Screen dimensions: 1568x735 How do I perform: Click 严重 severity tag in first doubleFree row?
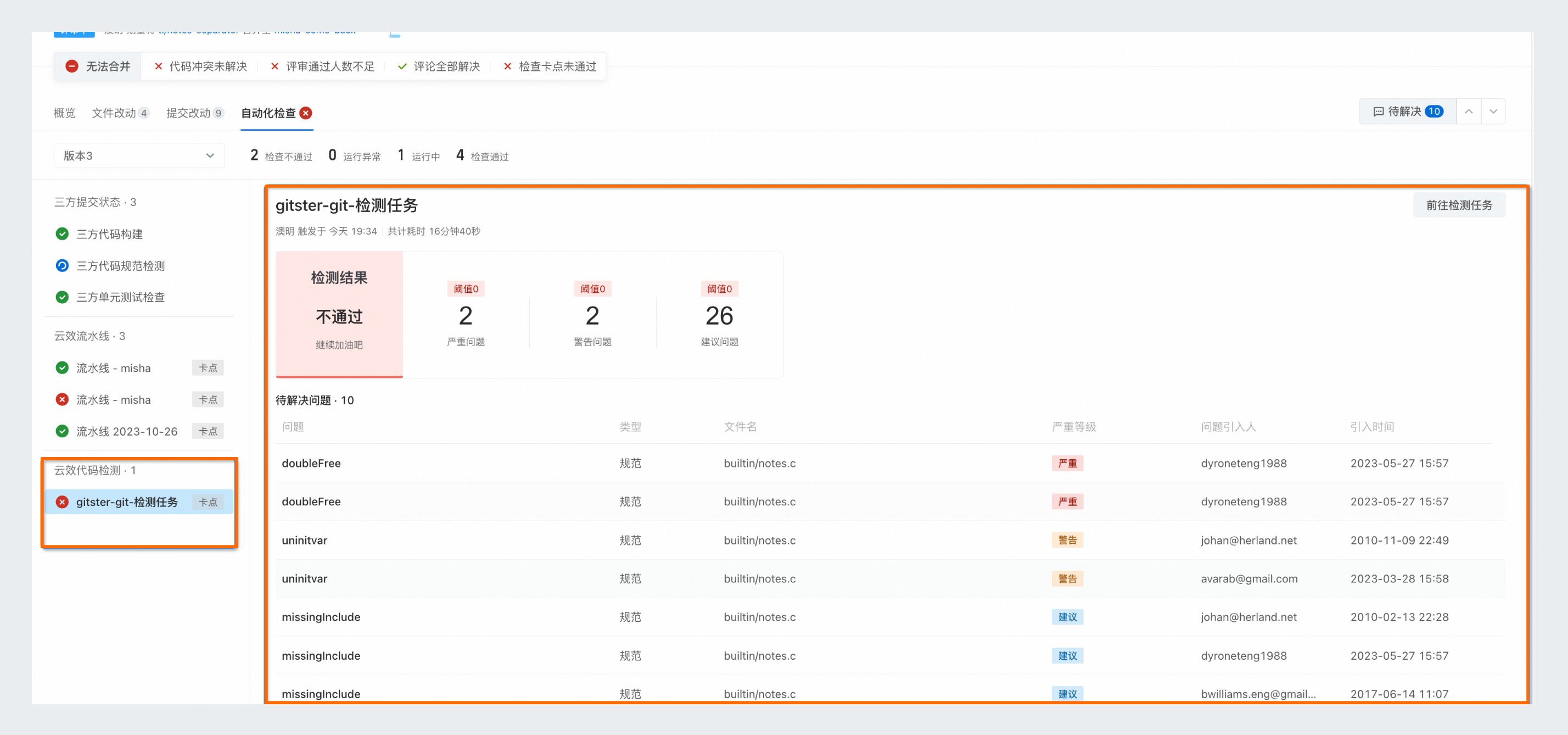coord(1067,464)
